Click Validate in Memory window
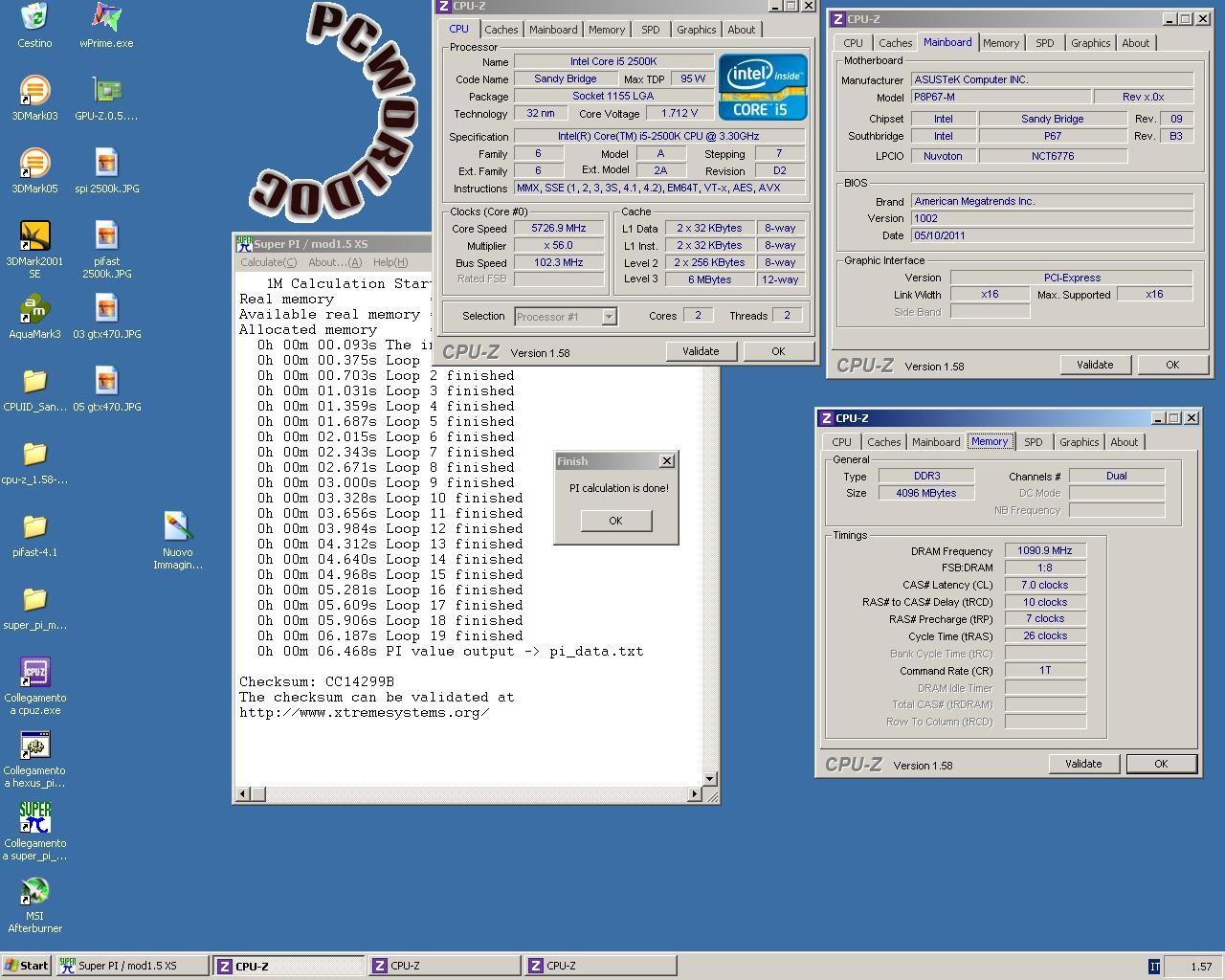 tap(1083, 764)
